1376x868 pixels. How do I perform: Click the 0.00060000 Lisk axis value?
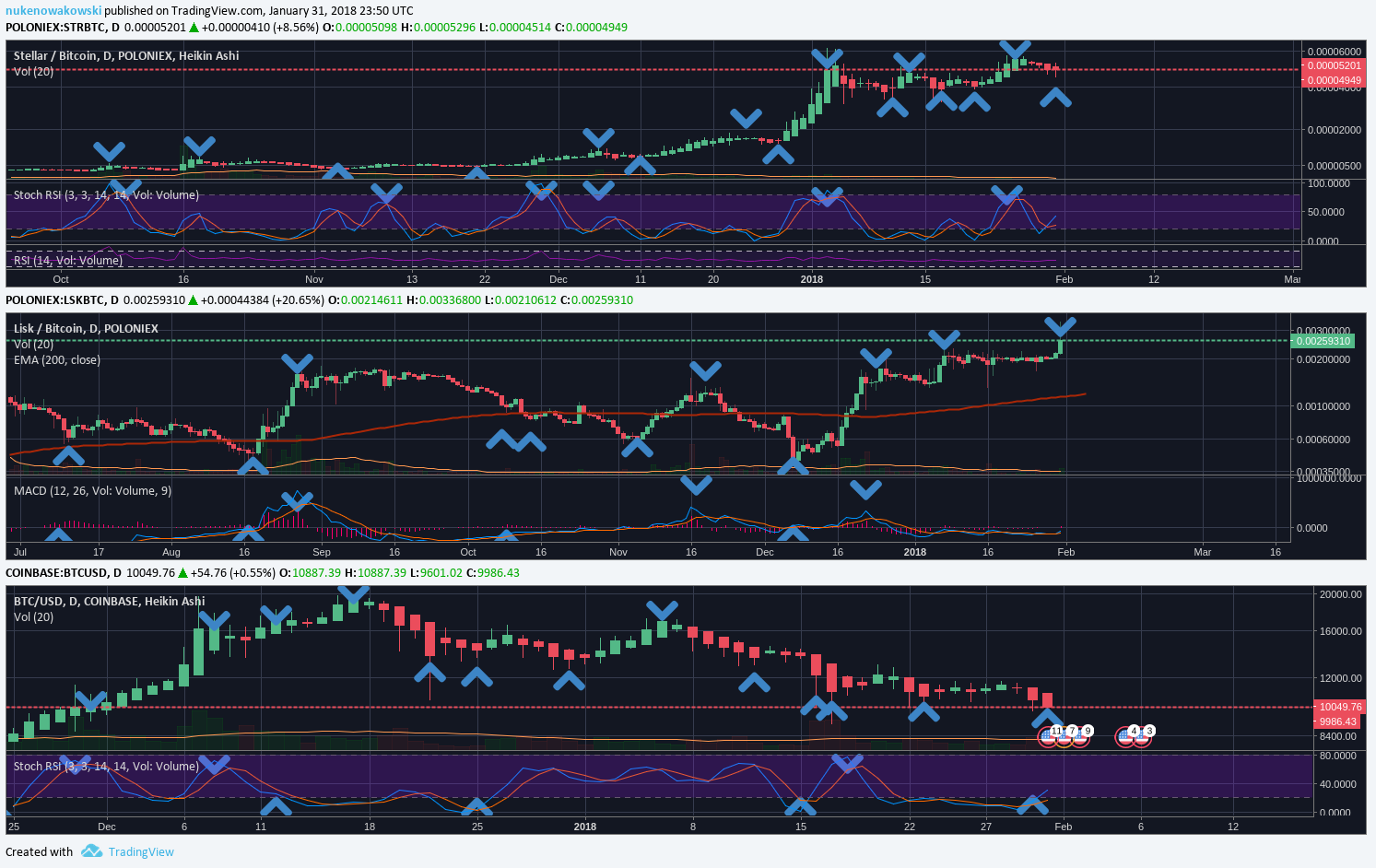point(1323,440)
